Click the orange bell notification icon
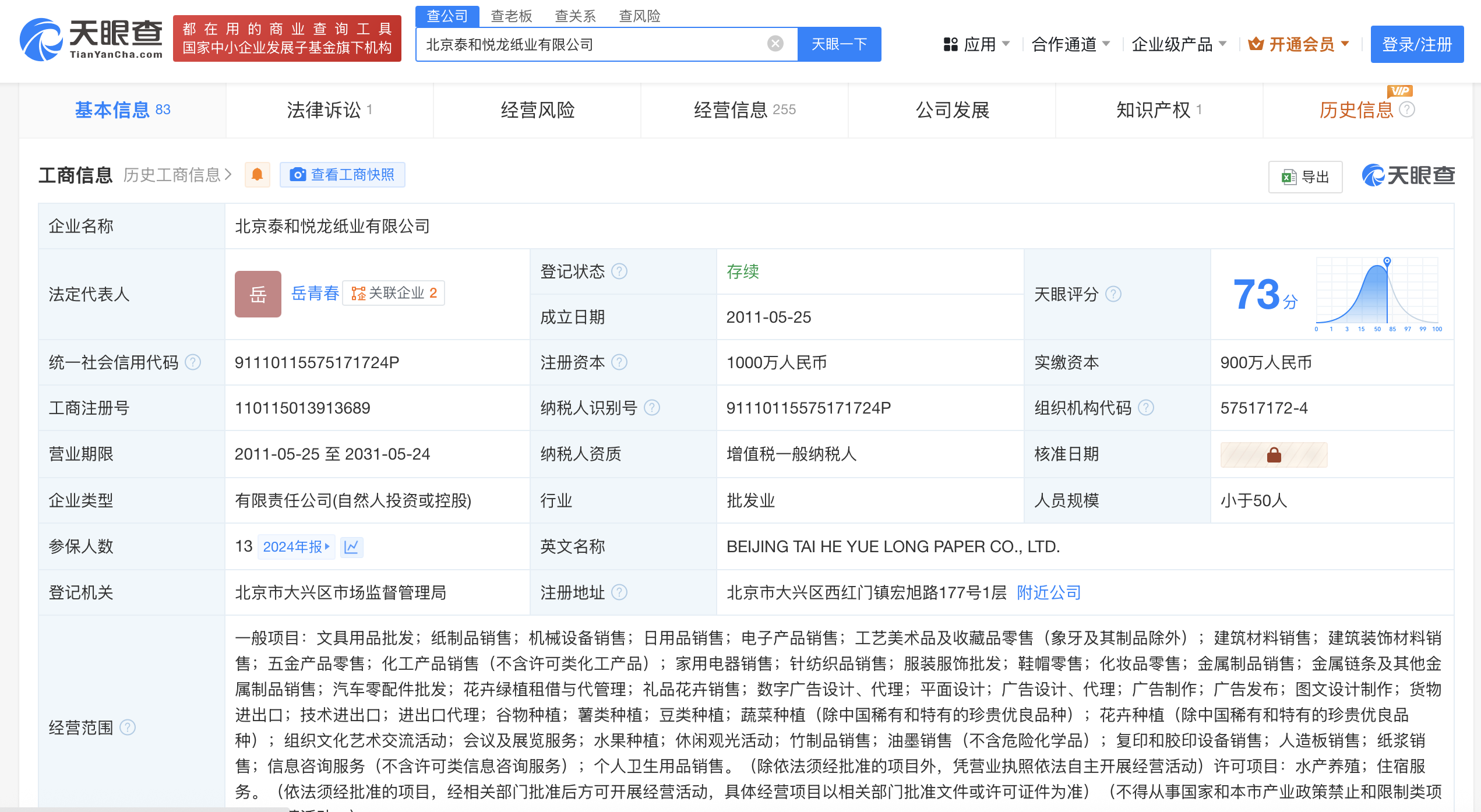 [x=257, y=175]
